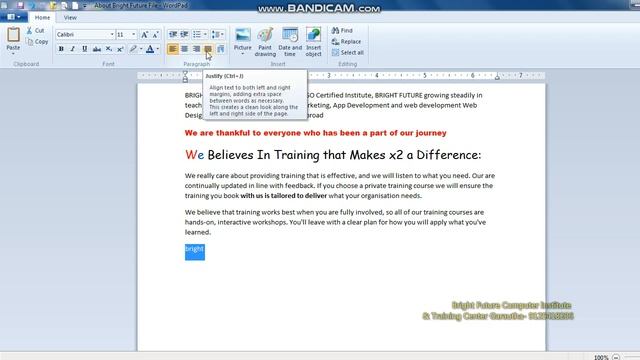The width and height of the screenshot is (640, 360).
Task: Grow the font size
Action: tap(144, 35)
